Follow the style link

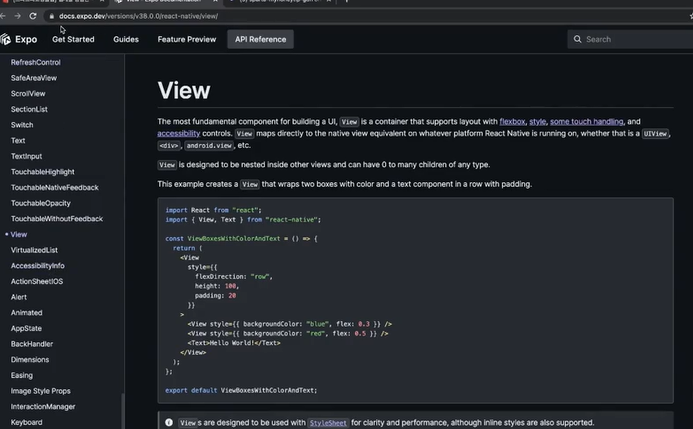pyautogui.click(x=537, y=121)
